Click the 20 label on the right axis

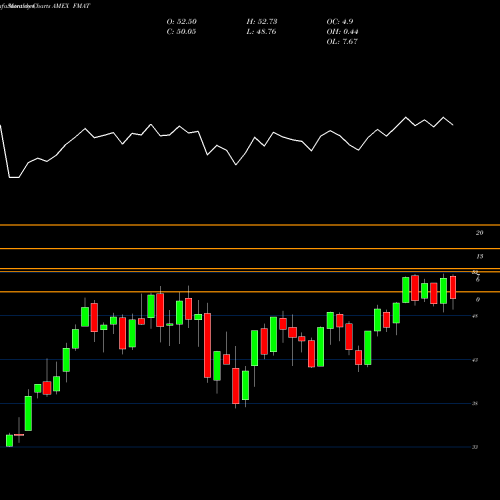[479, 233]
